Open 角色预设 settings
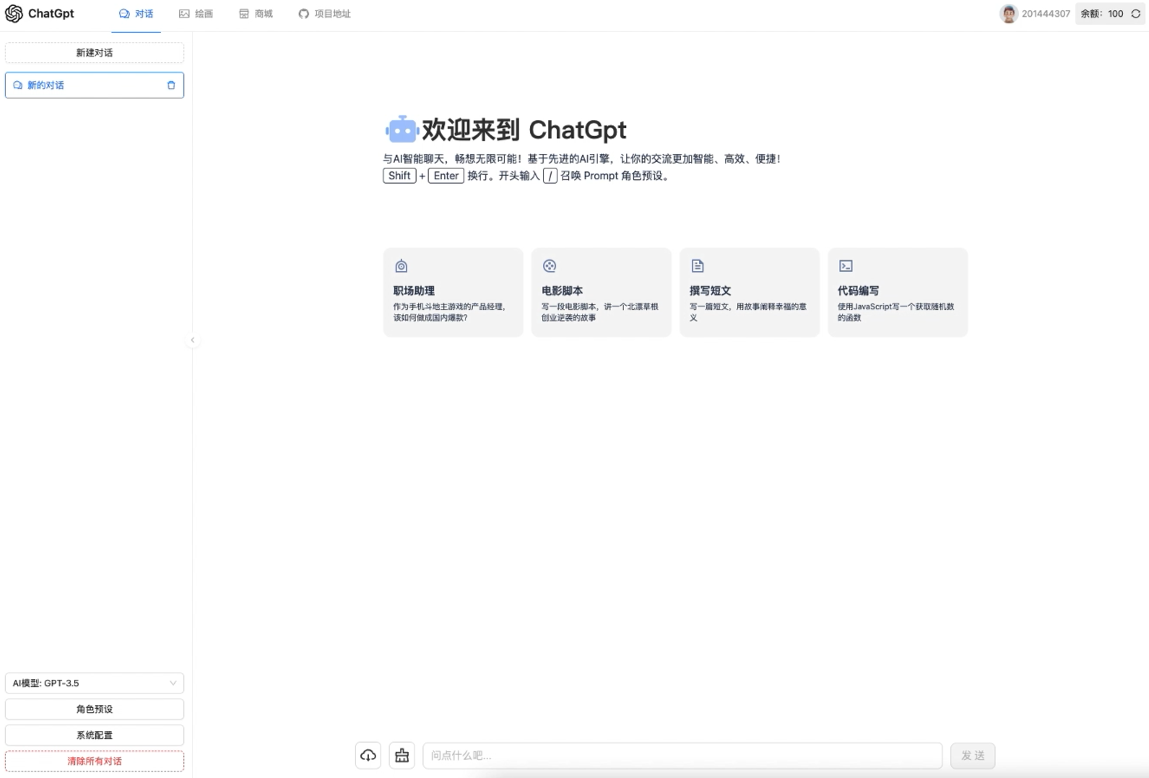Screen dimensions: 1149x778 94,708
